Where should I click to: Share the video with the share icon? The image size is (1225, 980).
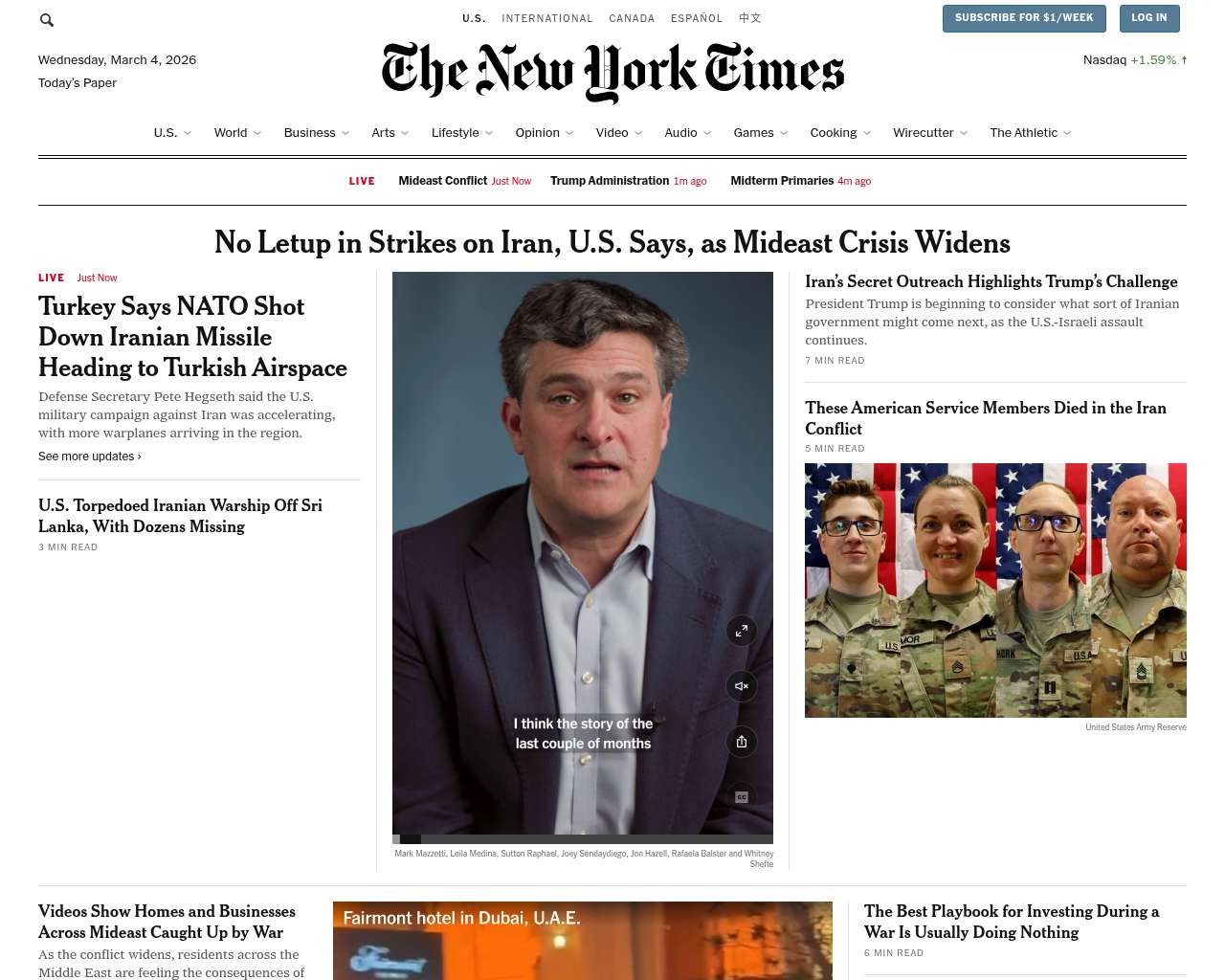742,742
